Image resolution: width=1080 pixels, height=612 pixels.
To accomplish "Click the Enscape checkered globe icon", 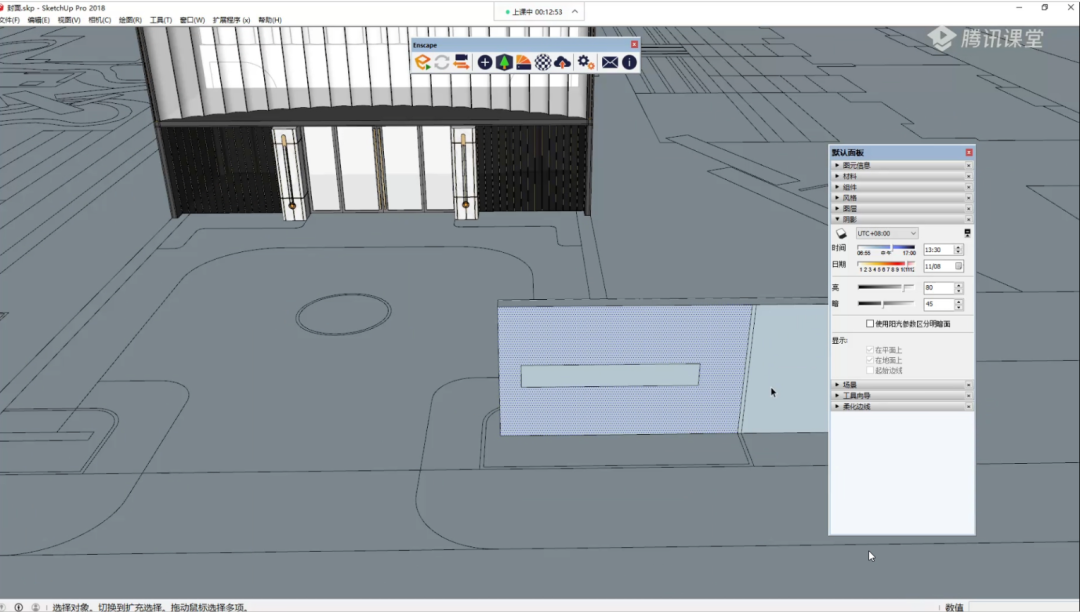I will point(543,62).
